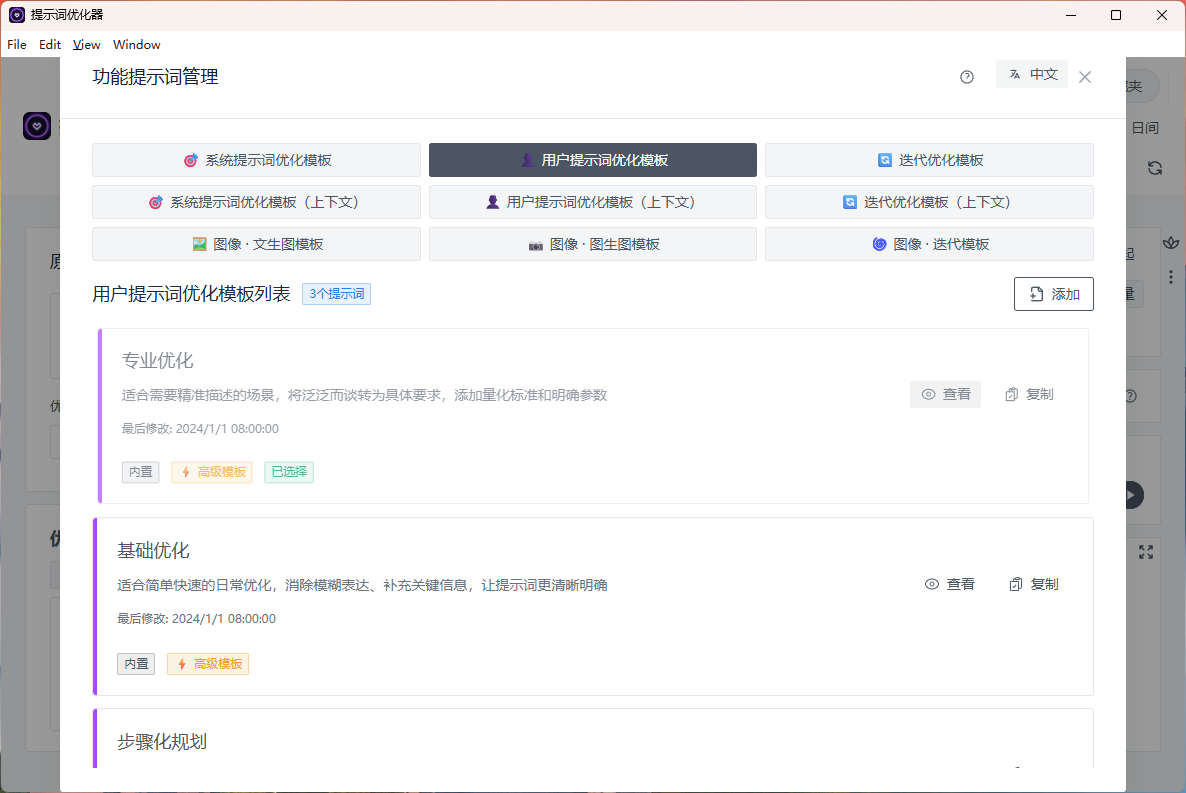
Task: Click the 功能提示词管理 dialog title
Action: [155, 76]
